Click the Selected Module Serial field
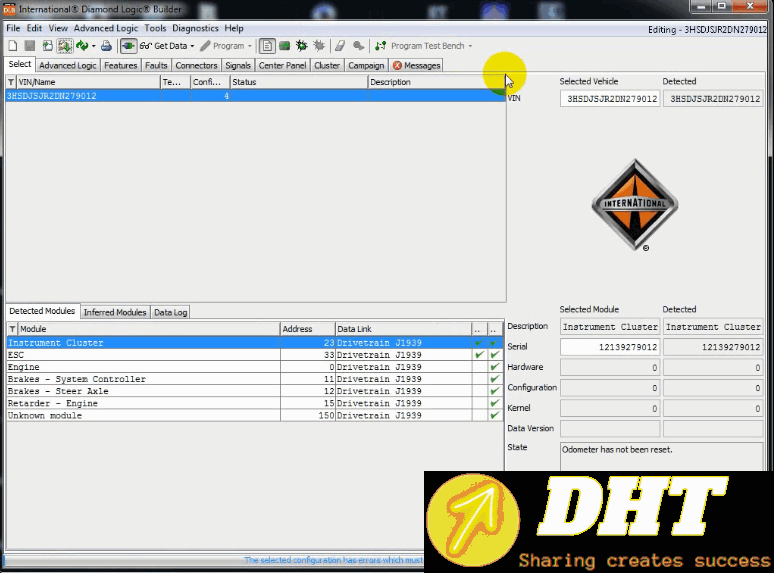774x573 pixels. click(x=610, y=347)
